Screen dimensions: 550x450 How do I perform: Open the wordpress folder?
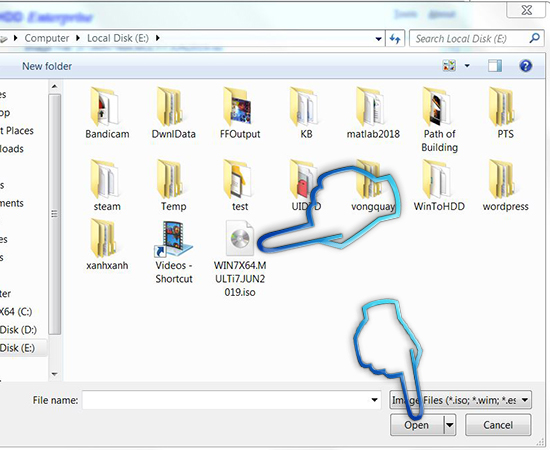point(505,185)
